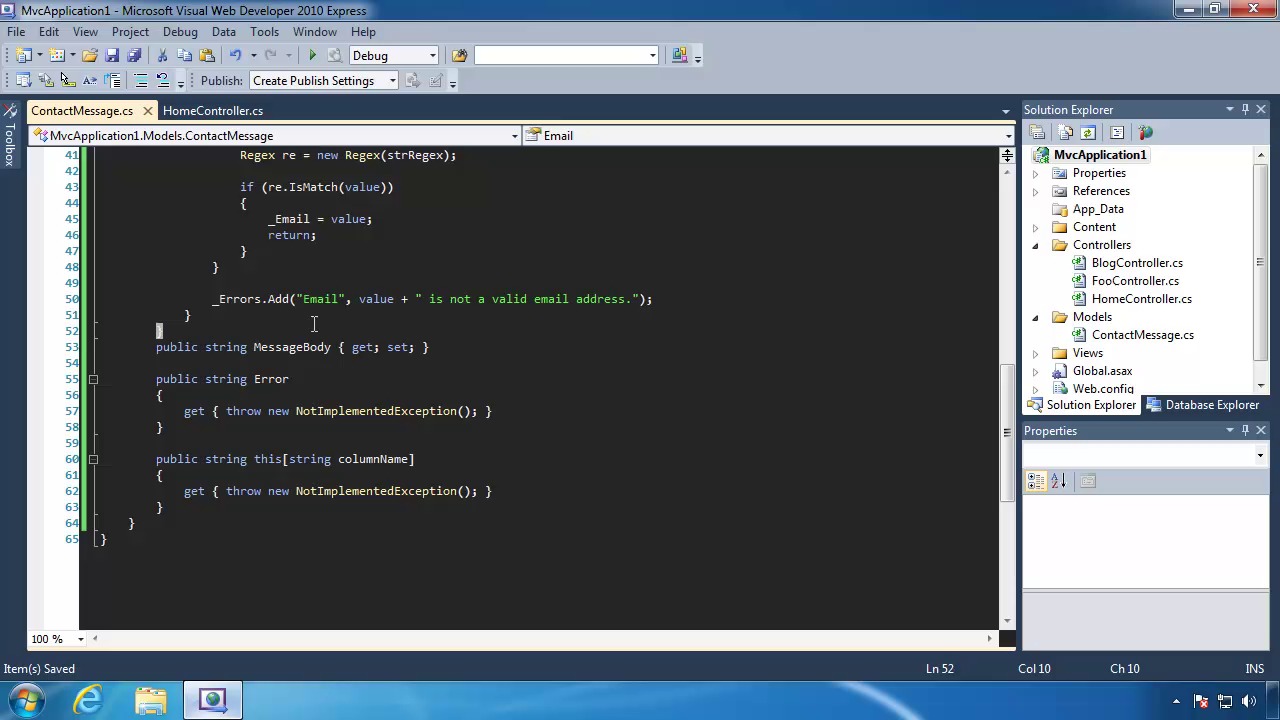Open Windows Explorer folder from the taskbar

click(x=151, y=700)
